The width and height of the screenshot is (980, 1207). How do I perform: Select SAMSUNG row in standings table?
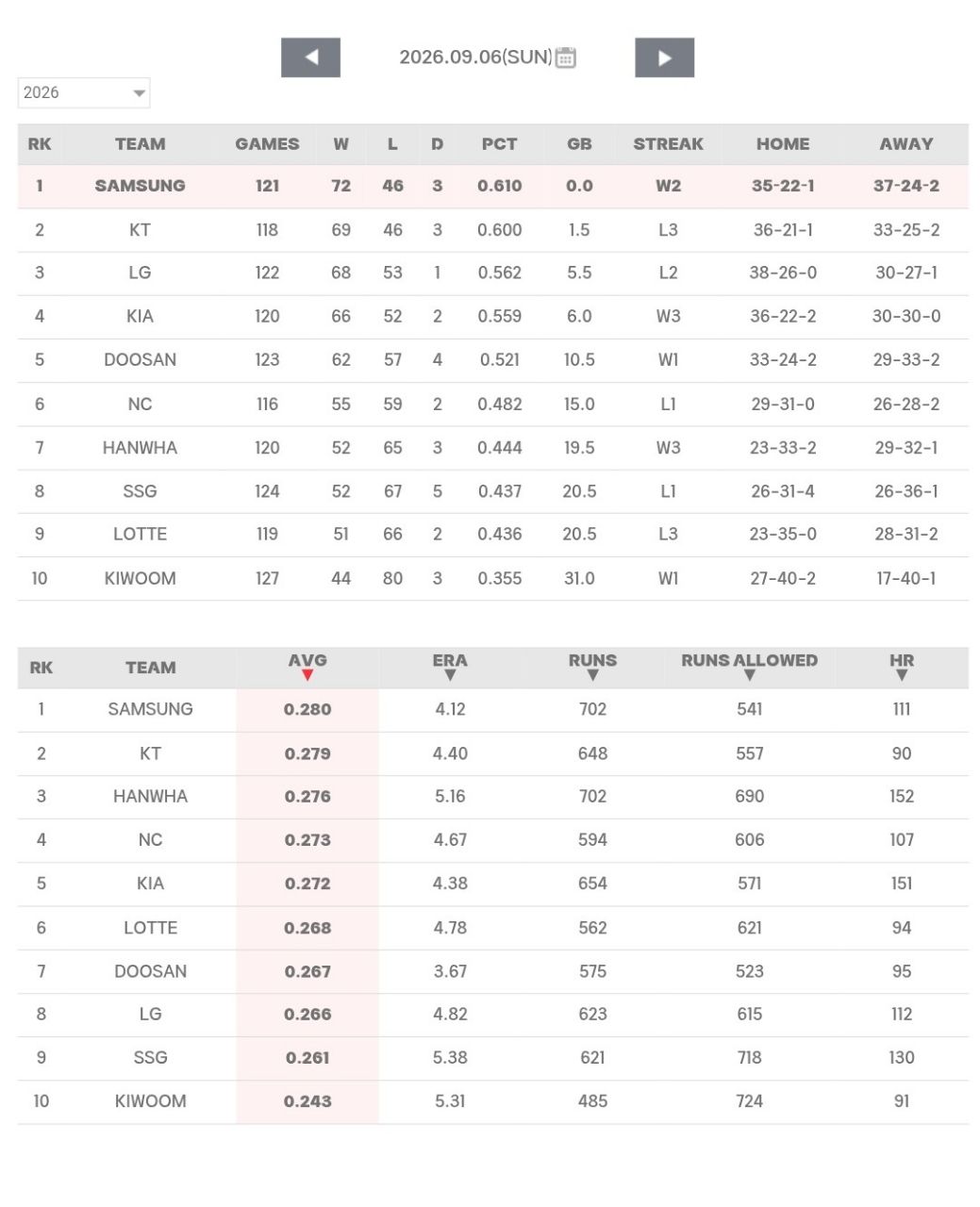[492, 186]
